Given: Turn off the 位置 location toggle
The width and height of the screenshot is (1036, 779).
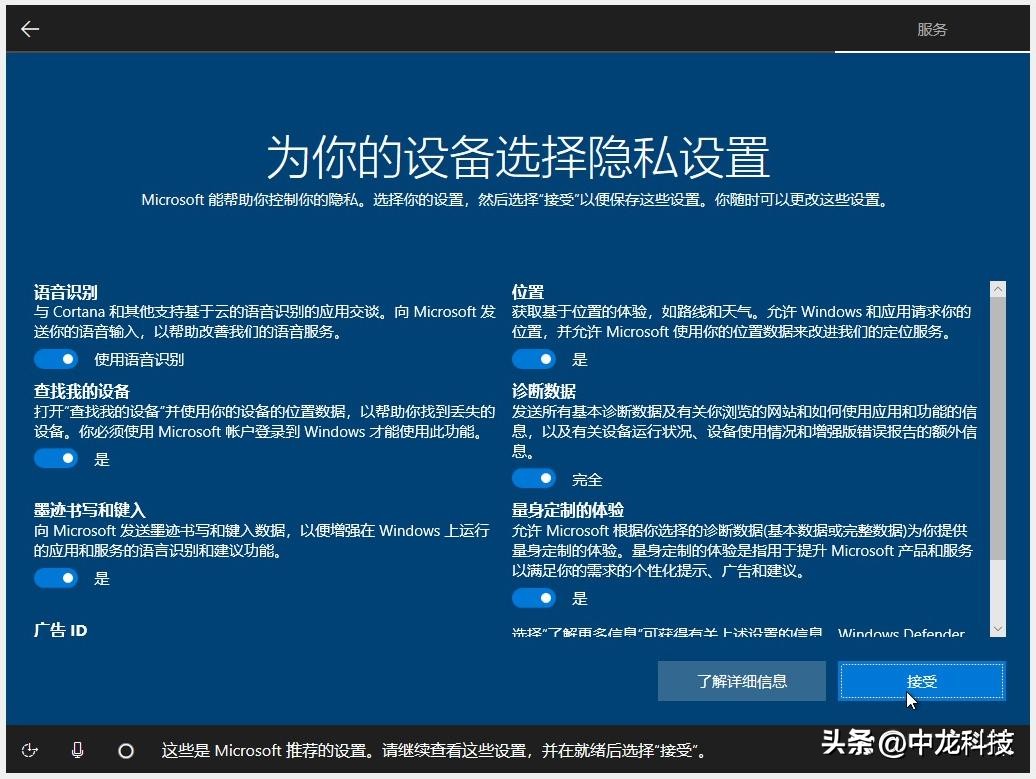Looking at the screenshot, I should [x=533, y=358].
